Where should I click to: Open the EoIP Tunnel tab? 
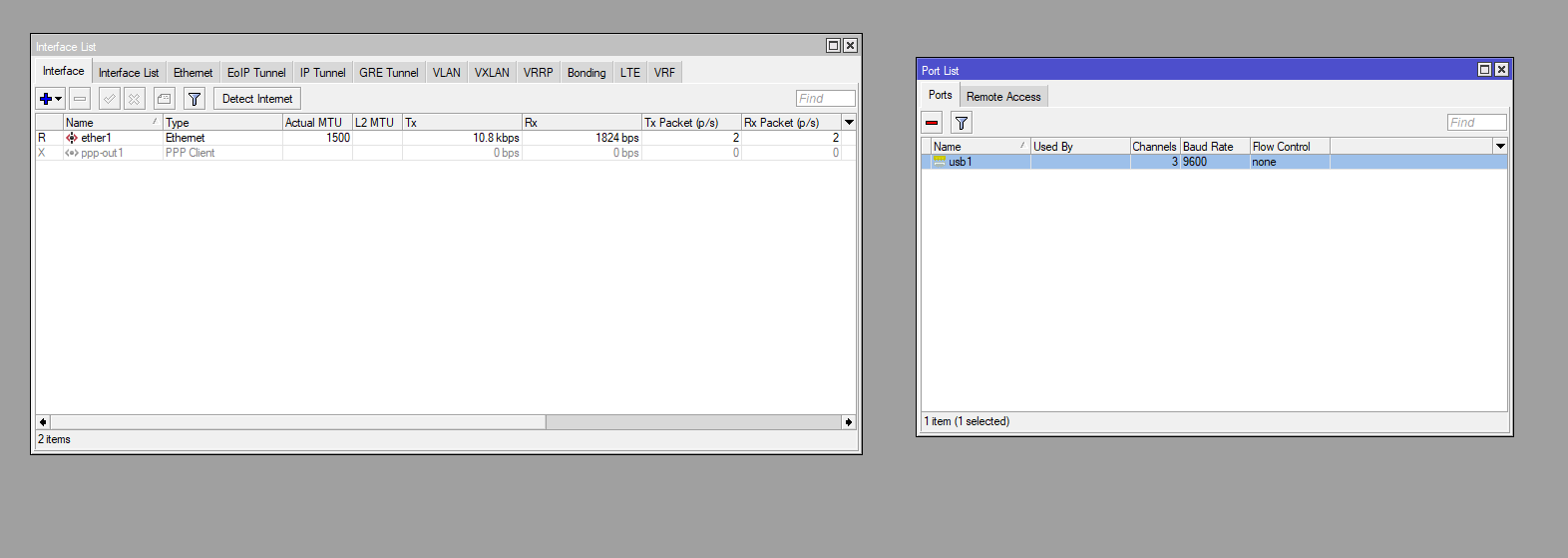click(256, 72)
